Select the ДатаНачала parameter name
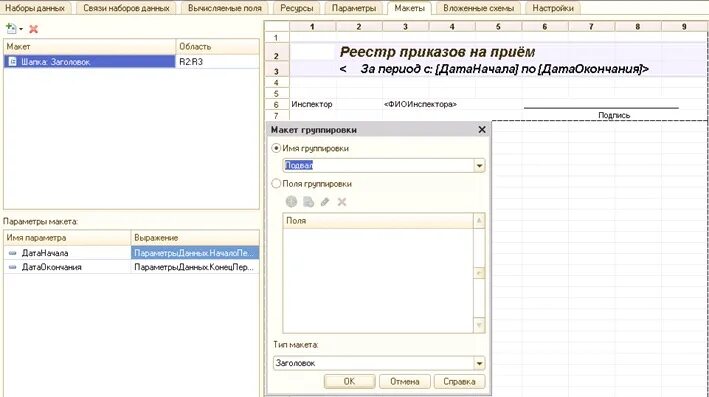This screenshot has width=709, height=397. 45,253
